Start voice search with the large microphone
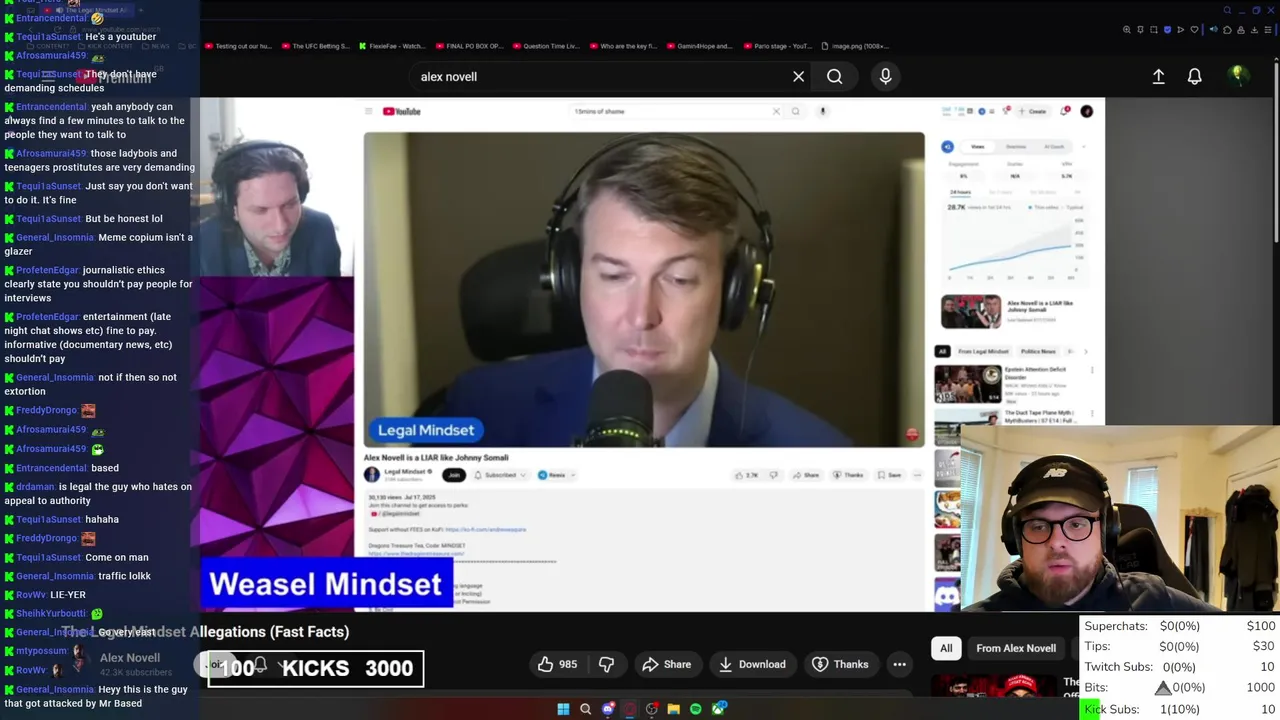 [885, 76]
